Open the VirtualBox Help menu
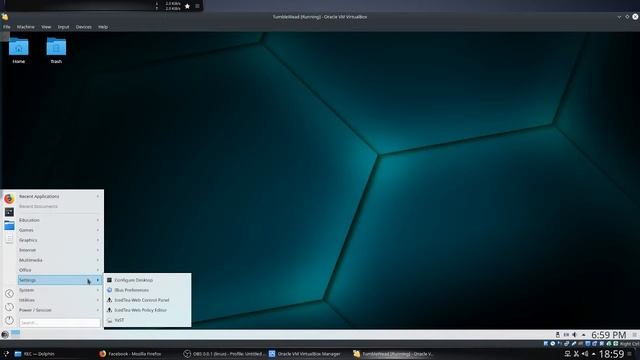This screenshot has width=640, height=360. (x=103, y=27)
